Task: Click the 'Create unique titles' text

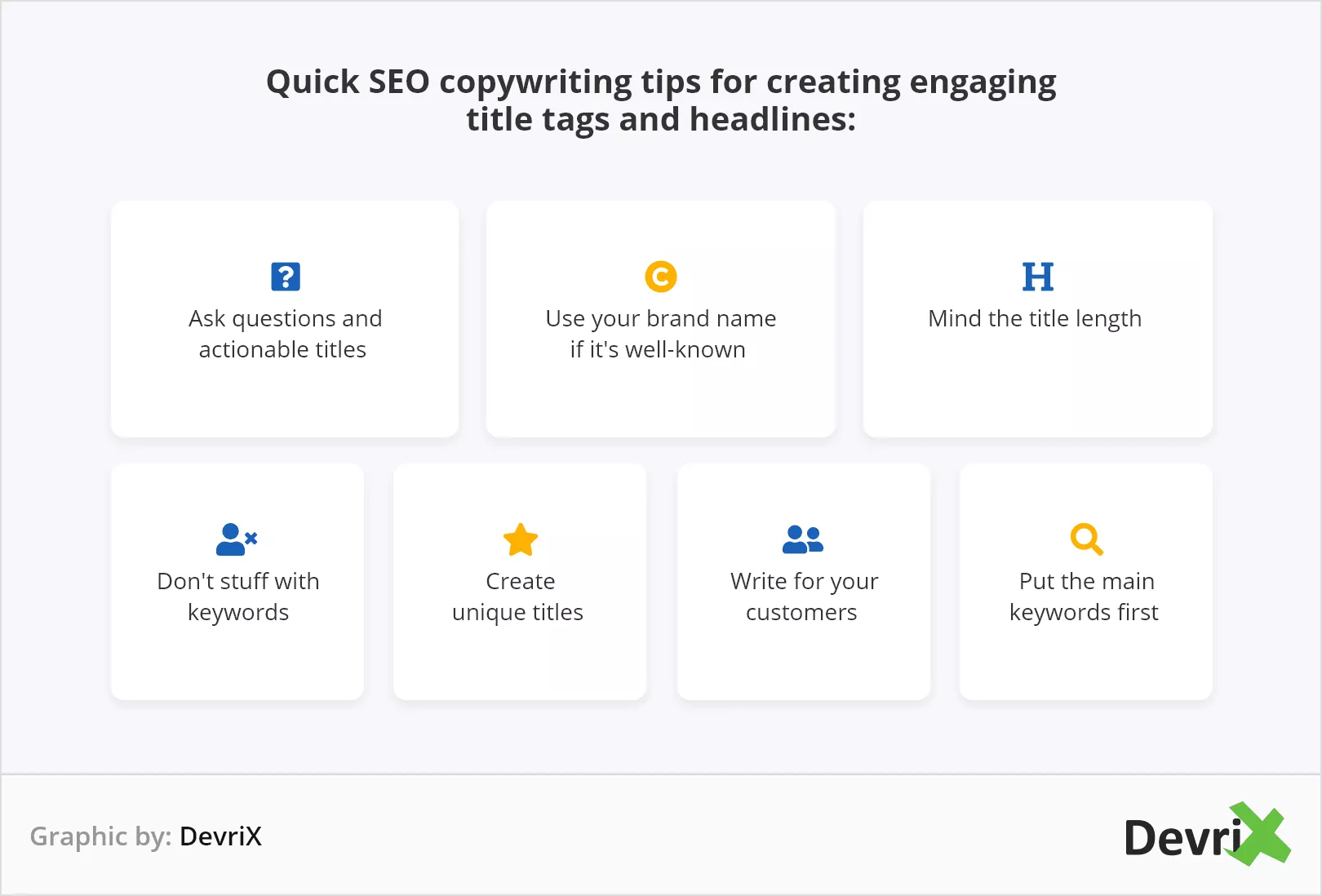Action: click(x=519, y=597)
